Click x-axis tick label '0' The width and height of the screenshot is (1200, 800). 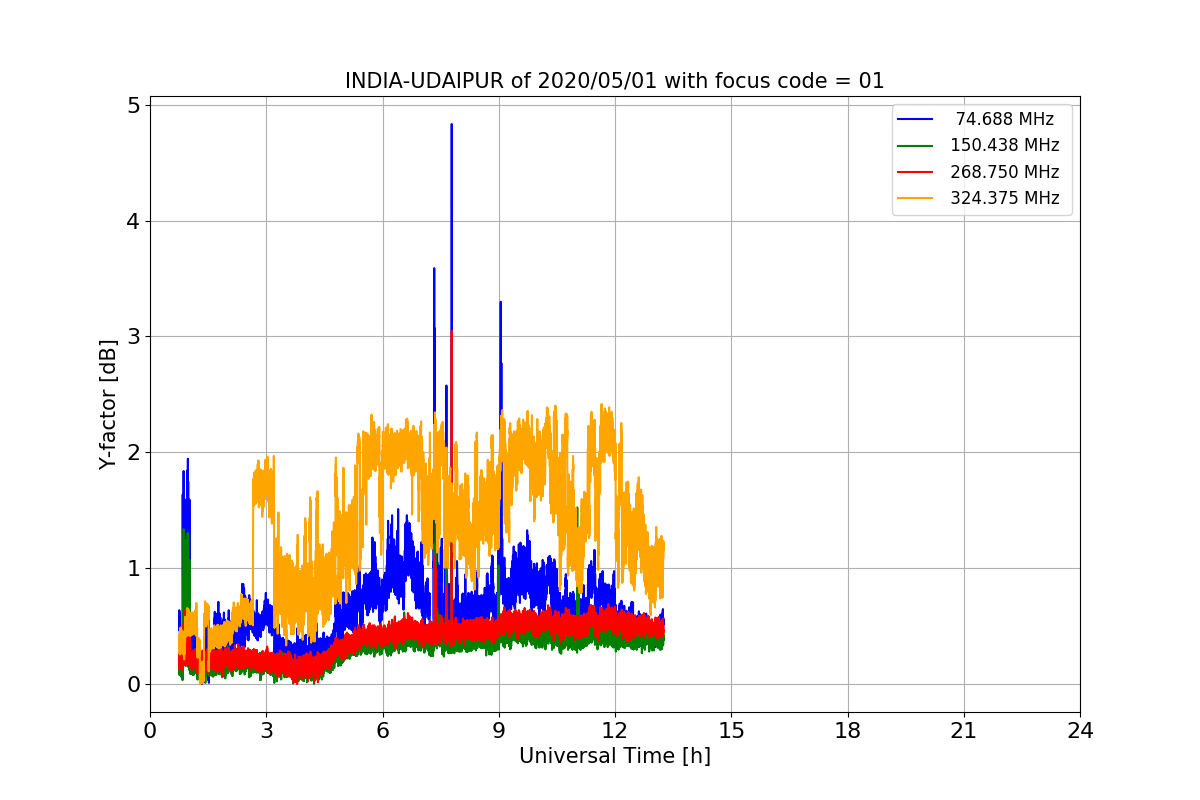(x=150, y=731)
